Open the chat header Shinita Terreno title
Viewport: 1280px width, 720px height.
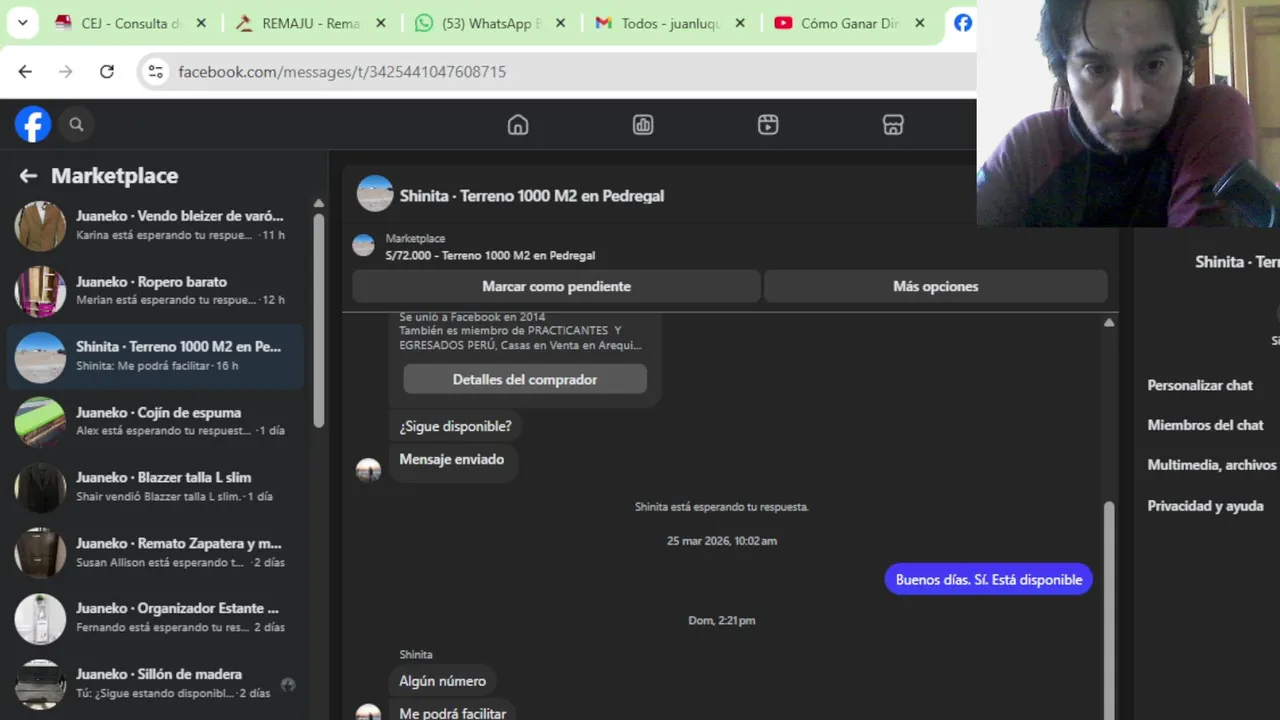pyautogui.click(x=532, y=196)
